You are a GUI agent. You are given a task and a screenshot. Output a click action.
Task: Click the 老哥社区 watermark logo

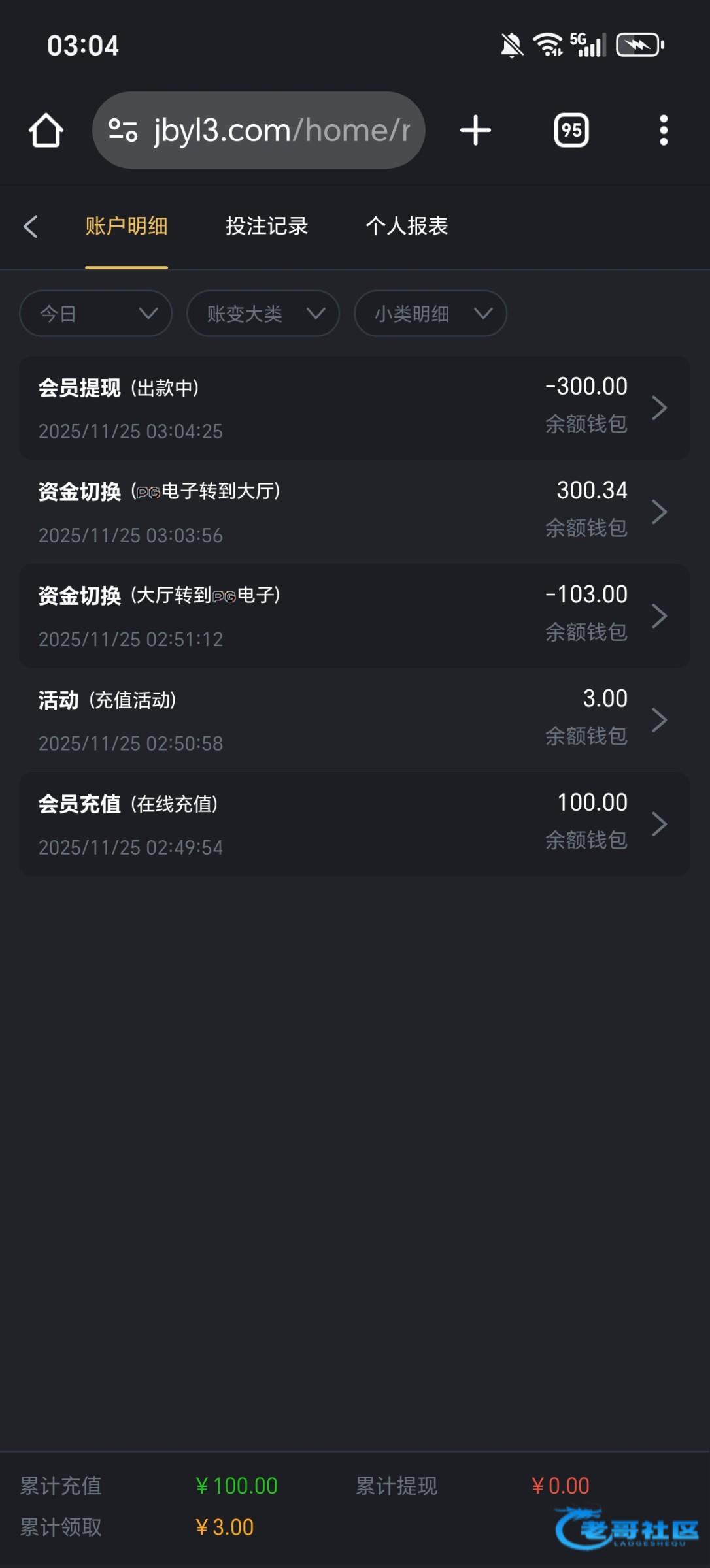[x=626, y=1527]
